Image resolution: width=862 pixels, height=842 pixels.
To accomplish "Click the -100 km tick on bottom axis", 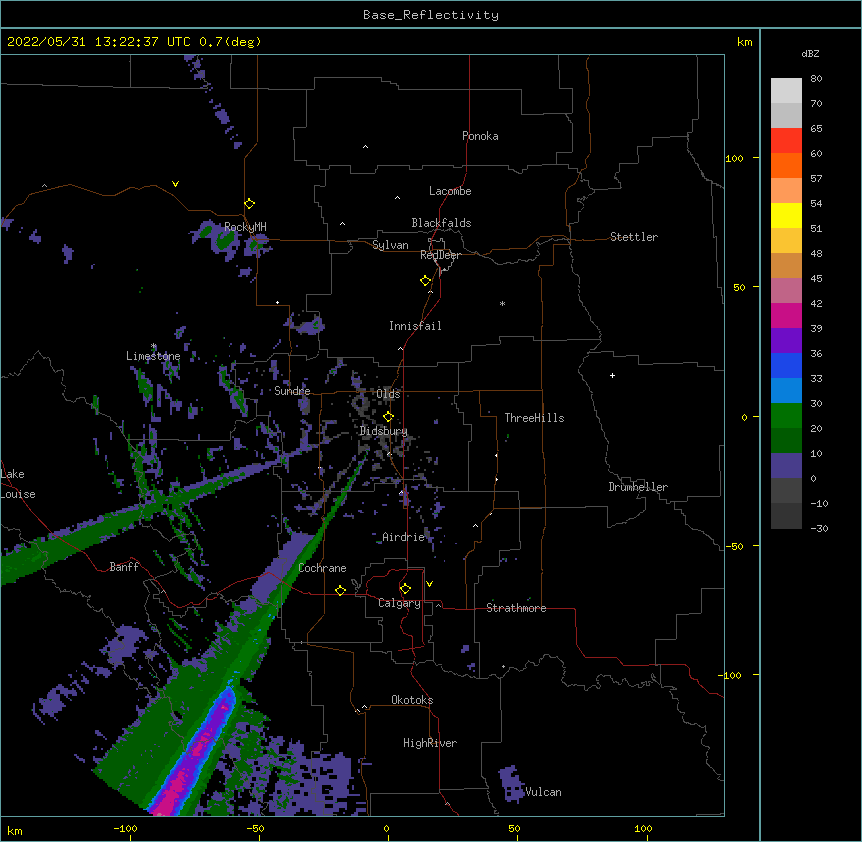I will (x=125, y=828).
